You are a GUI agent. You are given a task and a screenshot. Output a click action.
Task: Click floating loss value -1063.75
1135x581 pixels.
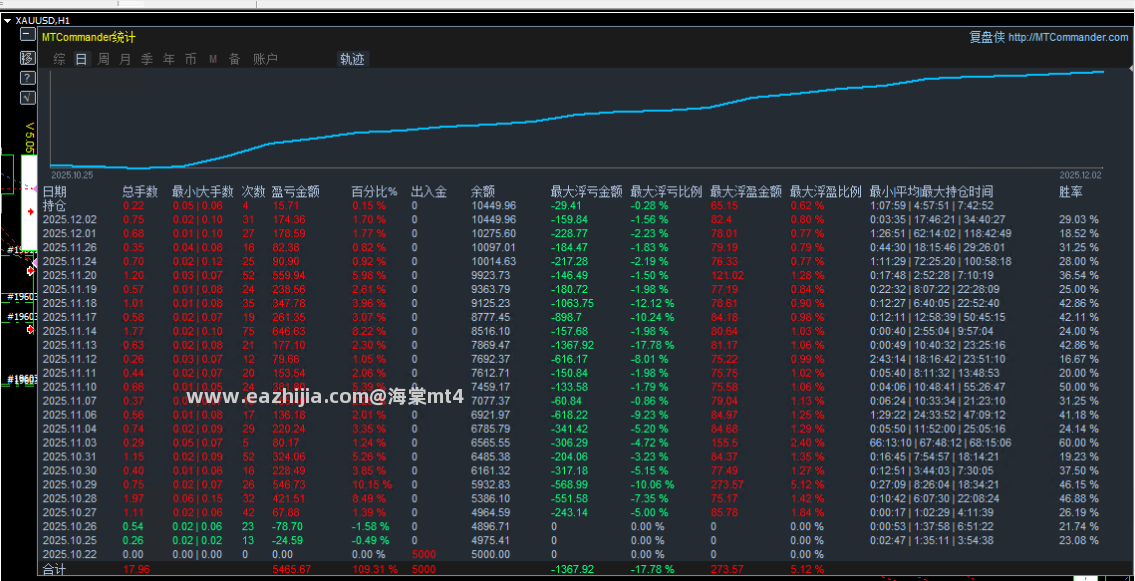575,303
